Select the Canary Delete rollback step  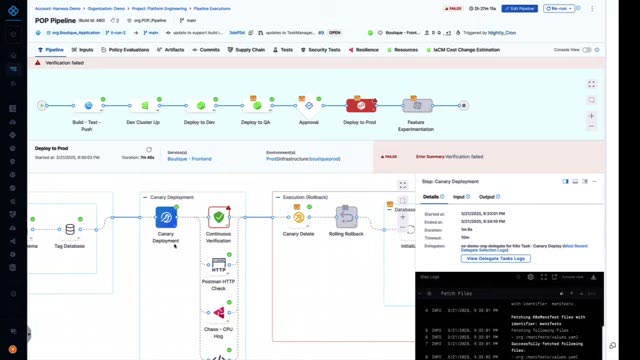pos(299,217)
